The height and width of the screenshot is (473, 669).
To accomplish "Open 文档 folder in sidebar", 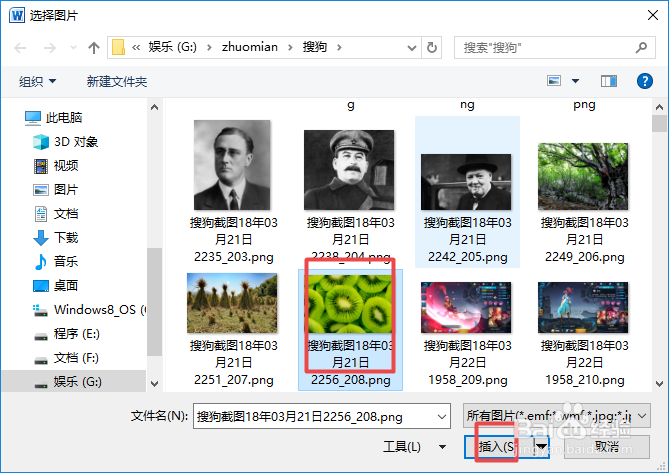I will [56, 213].
